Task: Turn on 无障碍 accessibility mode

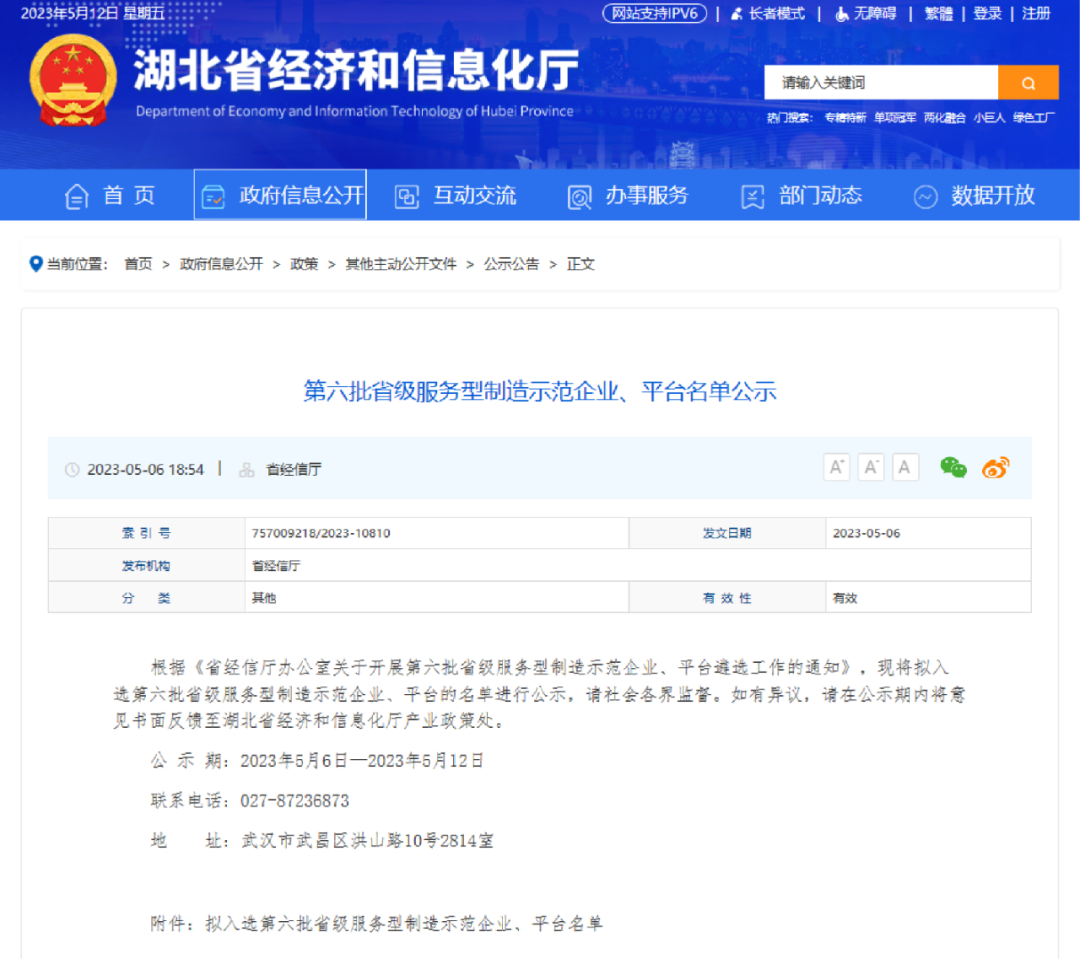Action: point(866,13)
